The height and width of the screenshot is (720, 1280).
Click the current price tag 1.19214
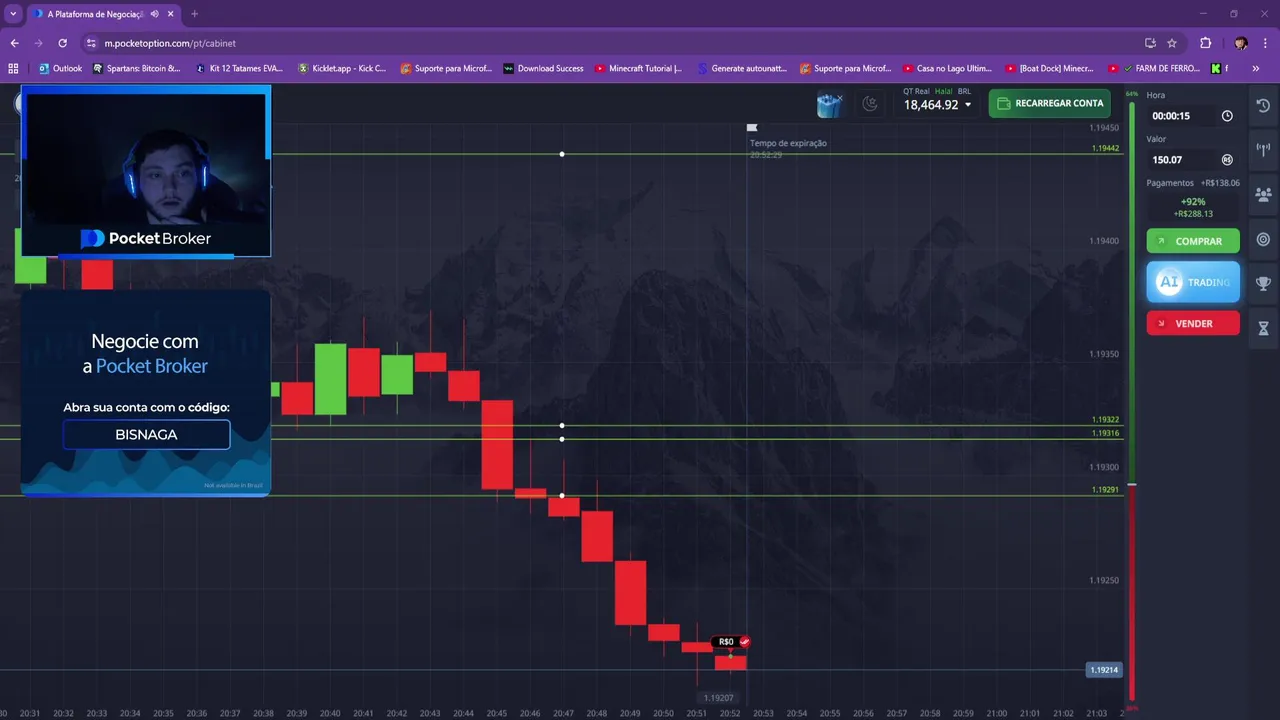click(x=1104, y=670)
